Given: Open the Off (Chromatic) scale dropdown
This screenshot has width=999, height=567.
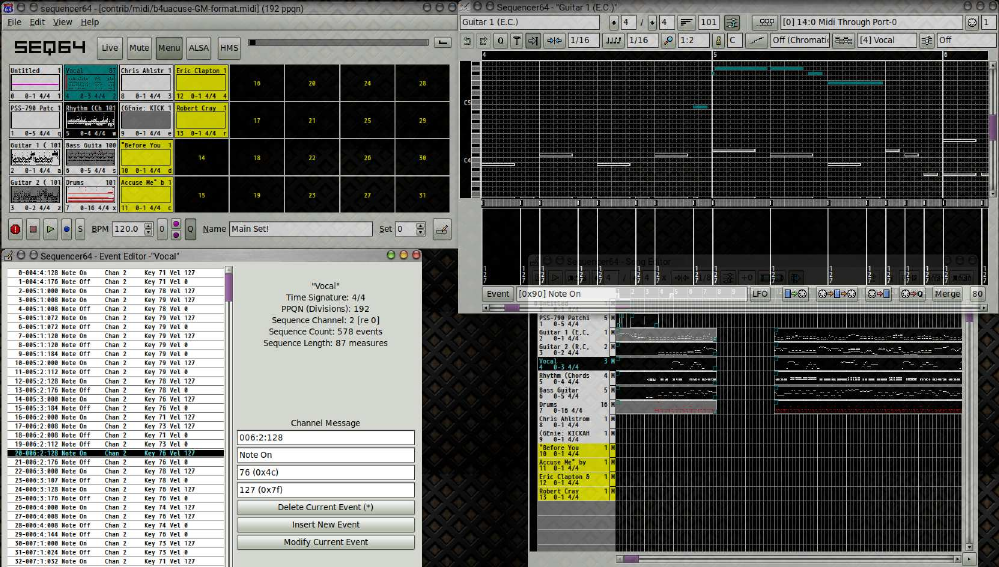Looking at the screenshot, I should [800, 40].
